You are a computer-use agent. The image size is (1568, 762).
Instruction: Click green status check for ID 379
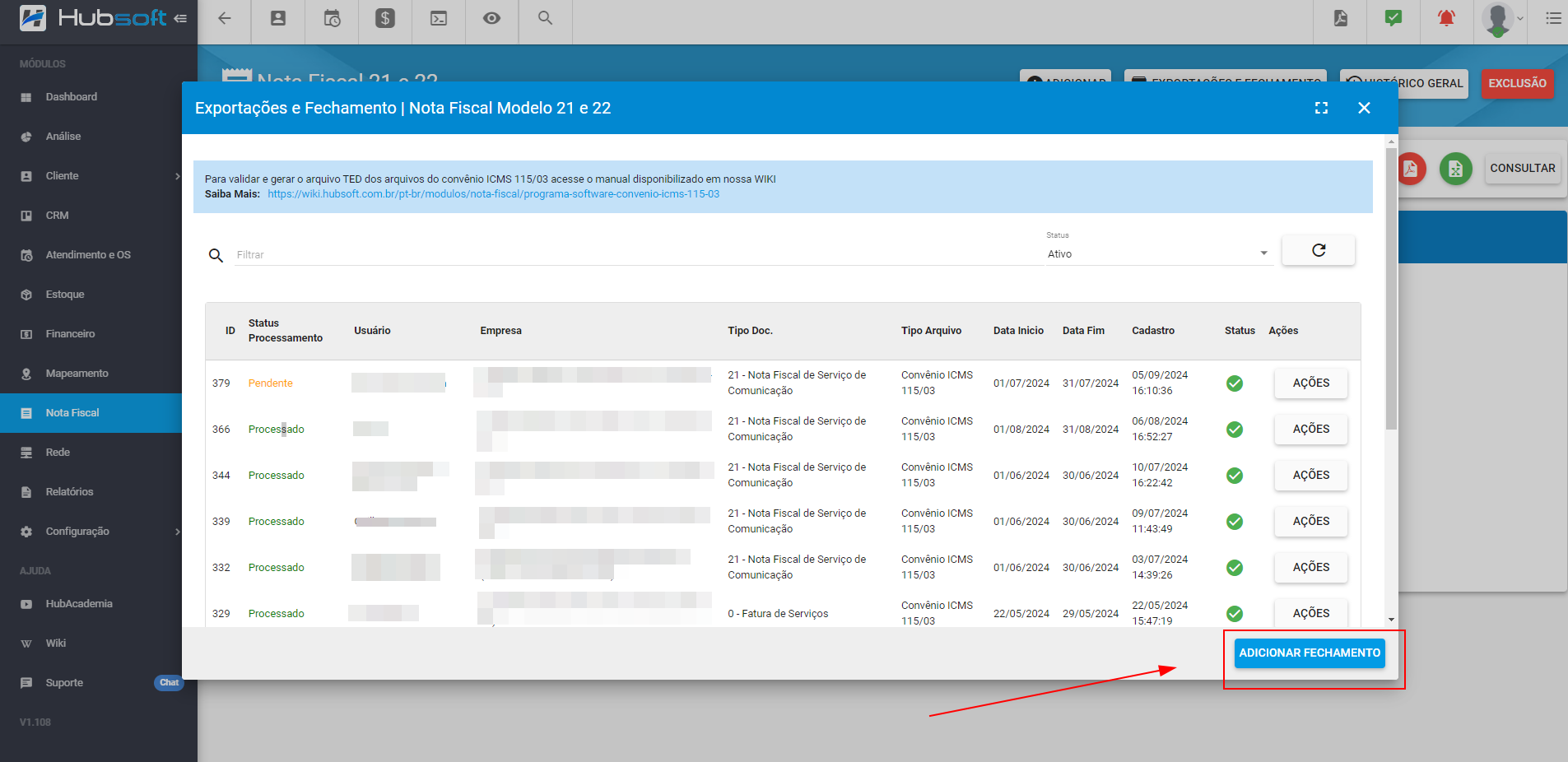pos(1235,383)
